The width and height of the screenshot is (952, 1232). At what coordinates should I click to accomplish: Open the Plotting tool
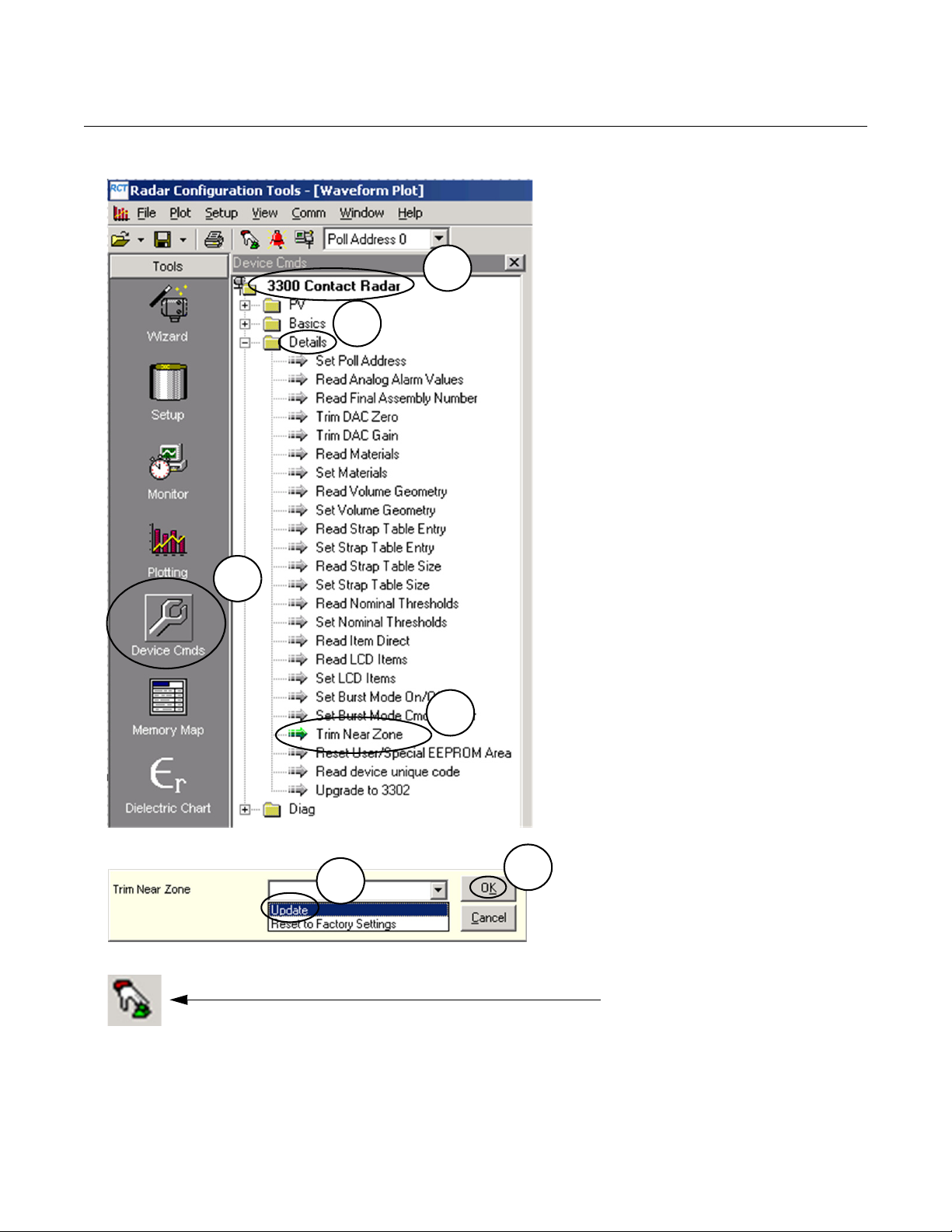[x=168, y=550]
